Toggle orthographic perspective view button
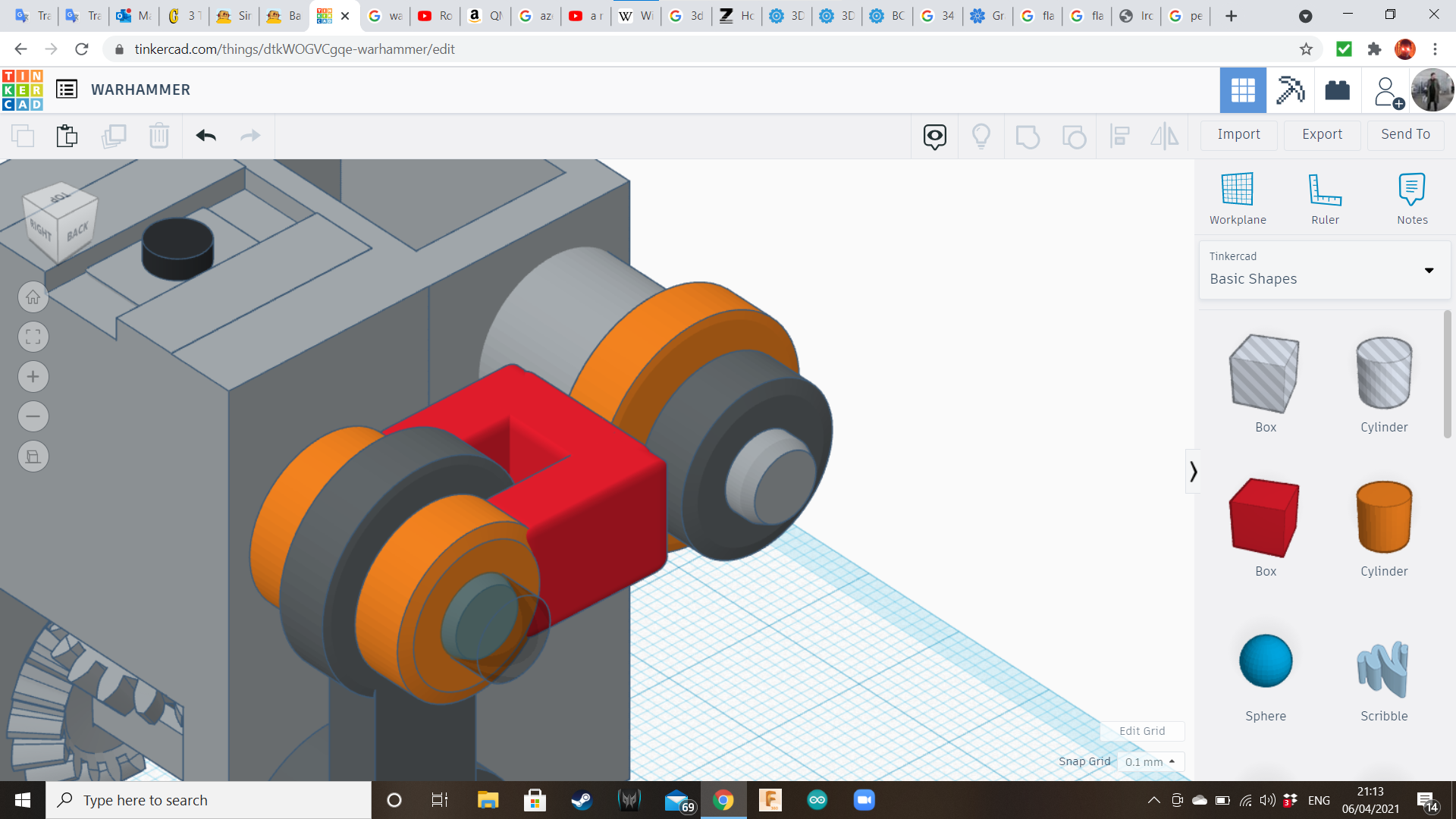1456x819 pixels. pyautogui.click(x=33, y=457)
